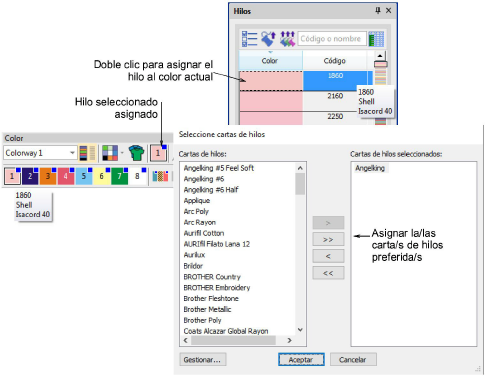Image resolution: width=485 pixels, height=388 pixels.
Task: Click the green t-shirt background icon
Action: (136, 153)
